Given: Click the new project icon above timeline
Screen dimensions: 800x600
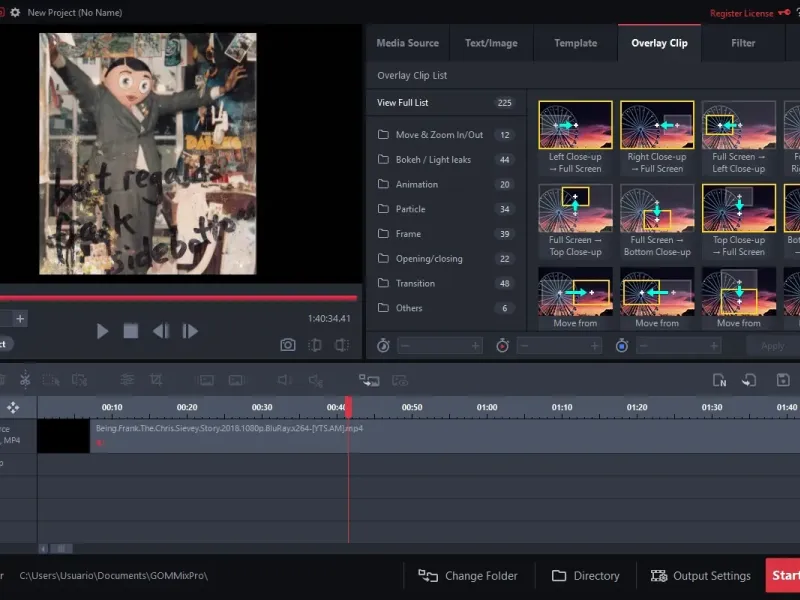Looking at the screenshot, I should (x=719, y=380).
